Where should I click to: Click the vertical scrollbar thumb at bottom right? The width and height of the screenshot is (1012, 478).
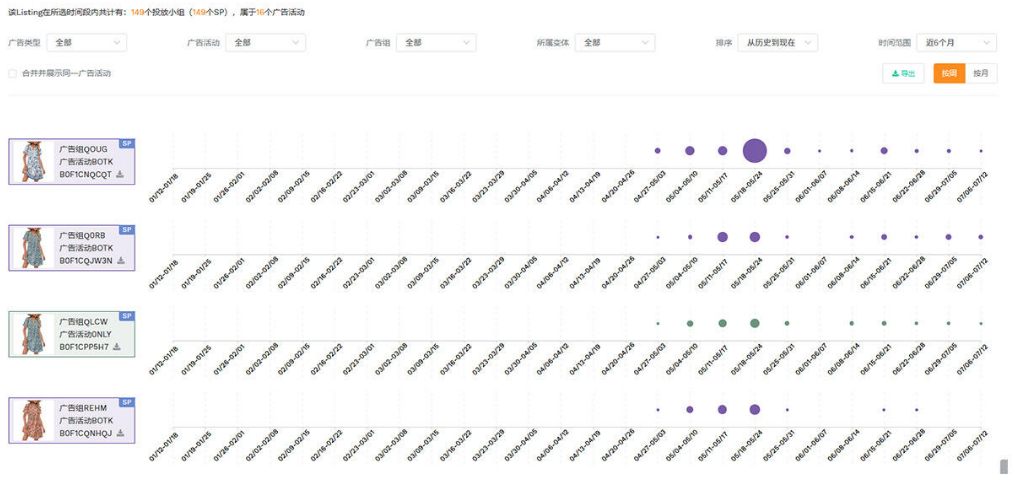[1003, 467]
